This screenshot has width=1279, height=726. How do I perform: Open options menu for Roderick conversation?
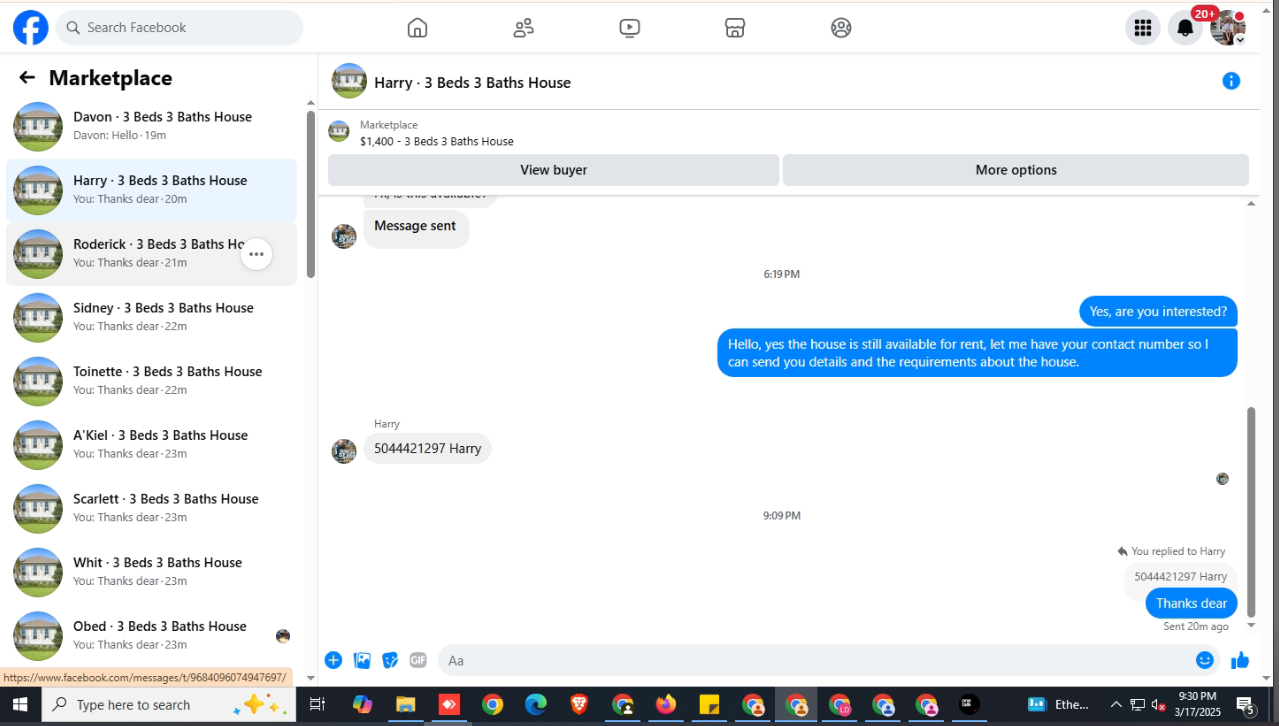click(257, 254)
